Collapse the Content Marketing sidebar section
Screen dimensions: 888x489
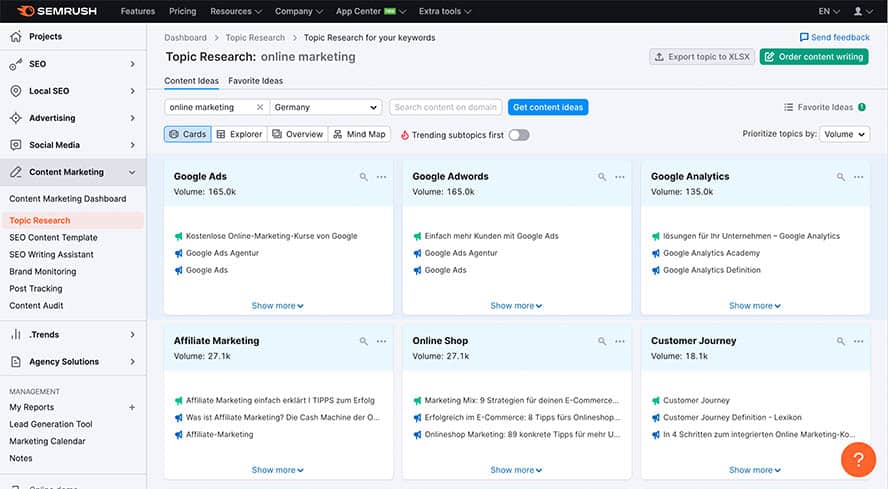(x=132, y=172)
